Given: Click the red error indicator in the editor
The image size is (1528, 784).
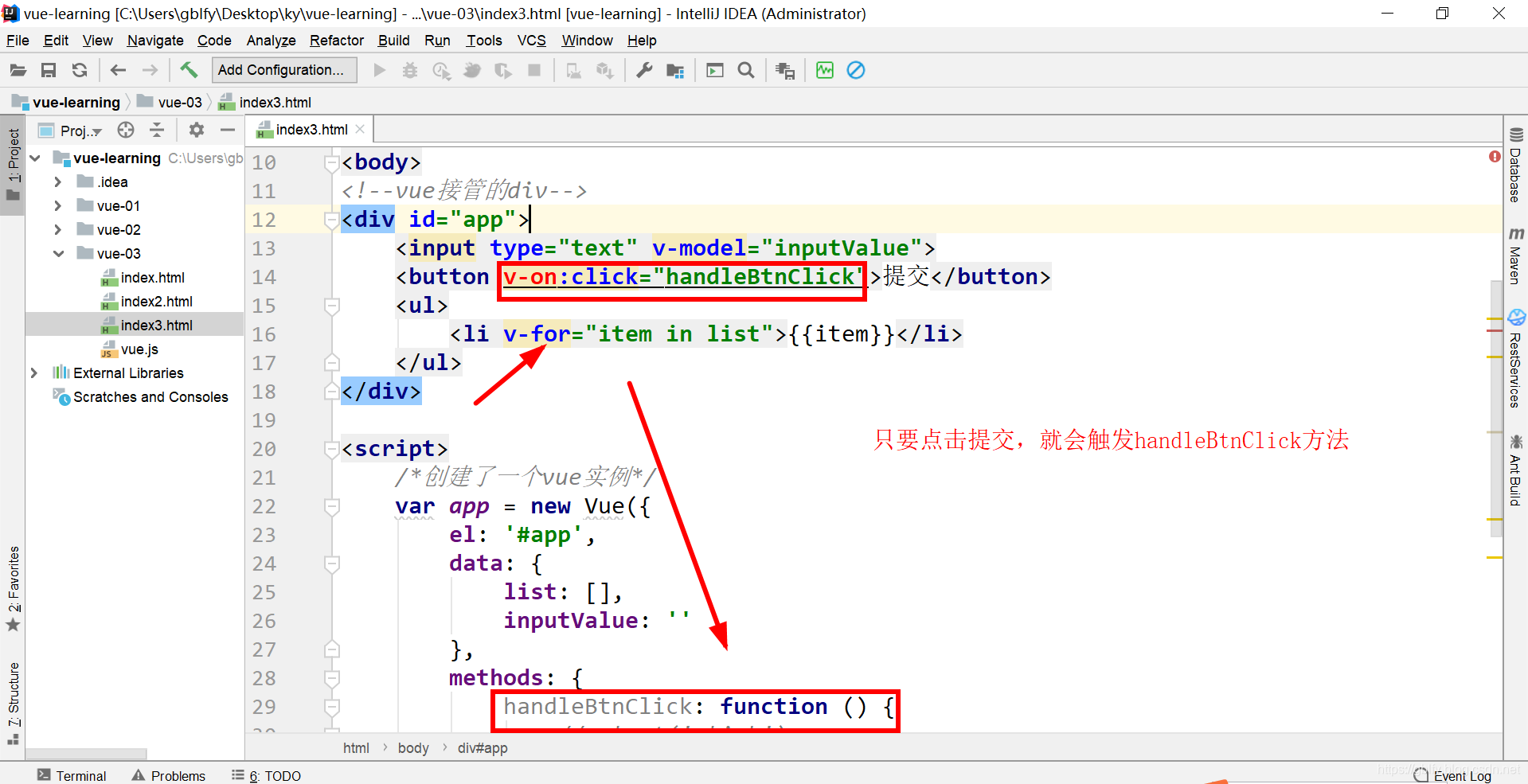Looking at the screenshot, I should click(1495, 156).
